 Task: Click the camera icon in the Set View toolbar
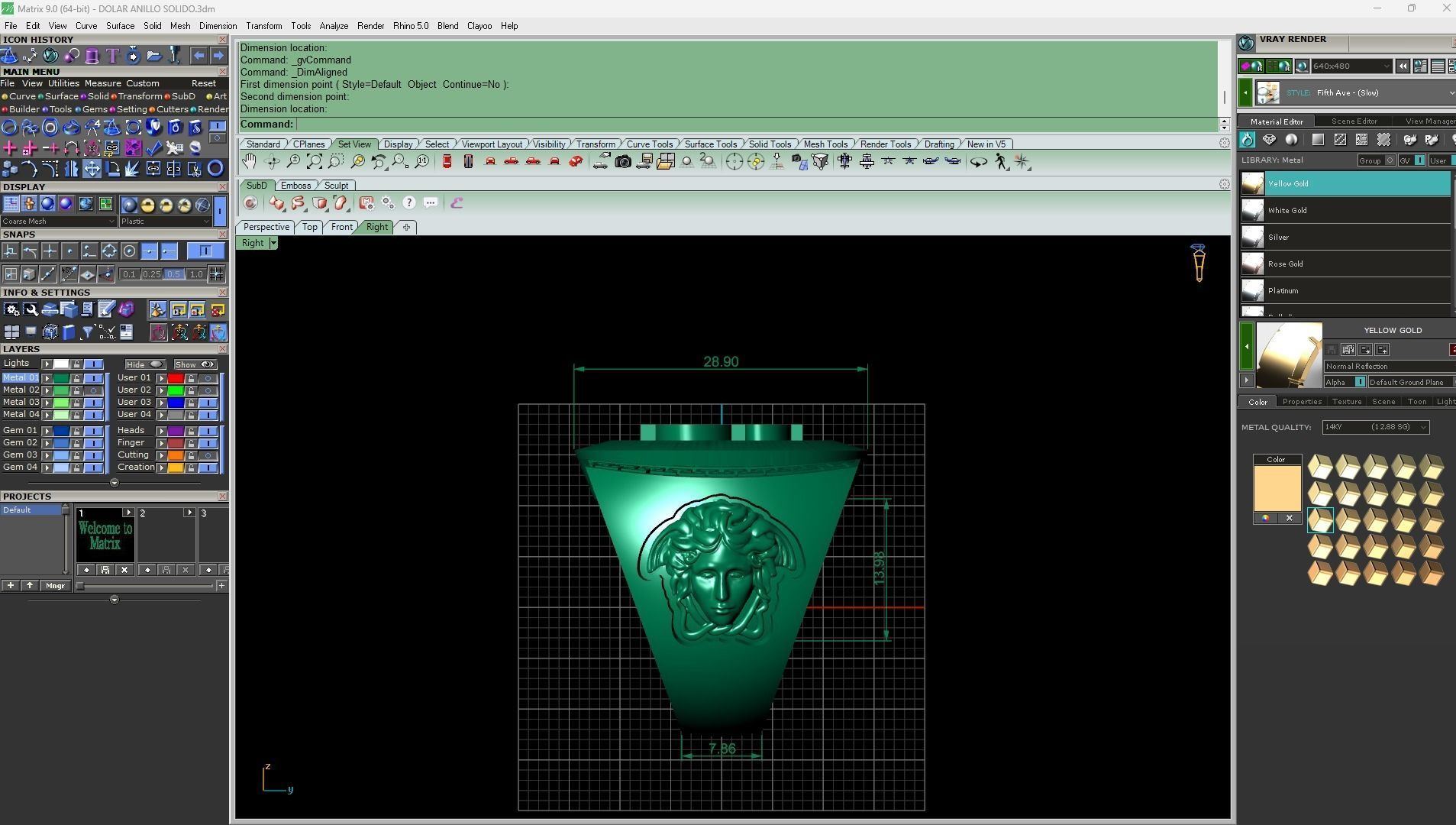tap(623, 162)
